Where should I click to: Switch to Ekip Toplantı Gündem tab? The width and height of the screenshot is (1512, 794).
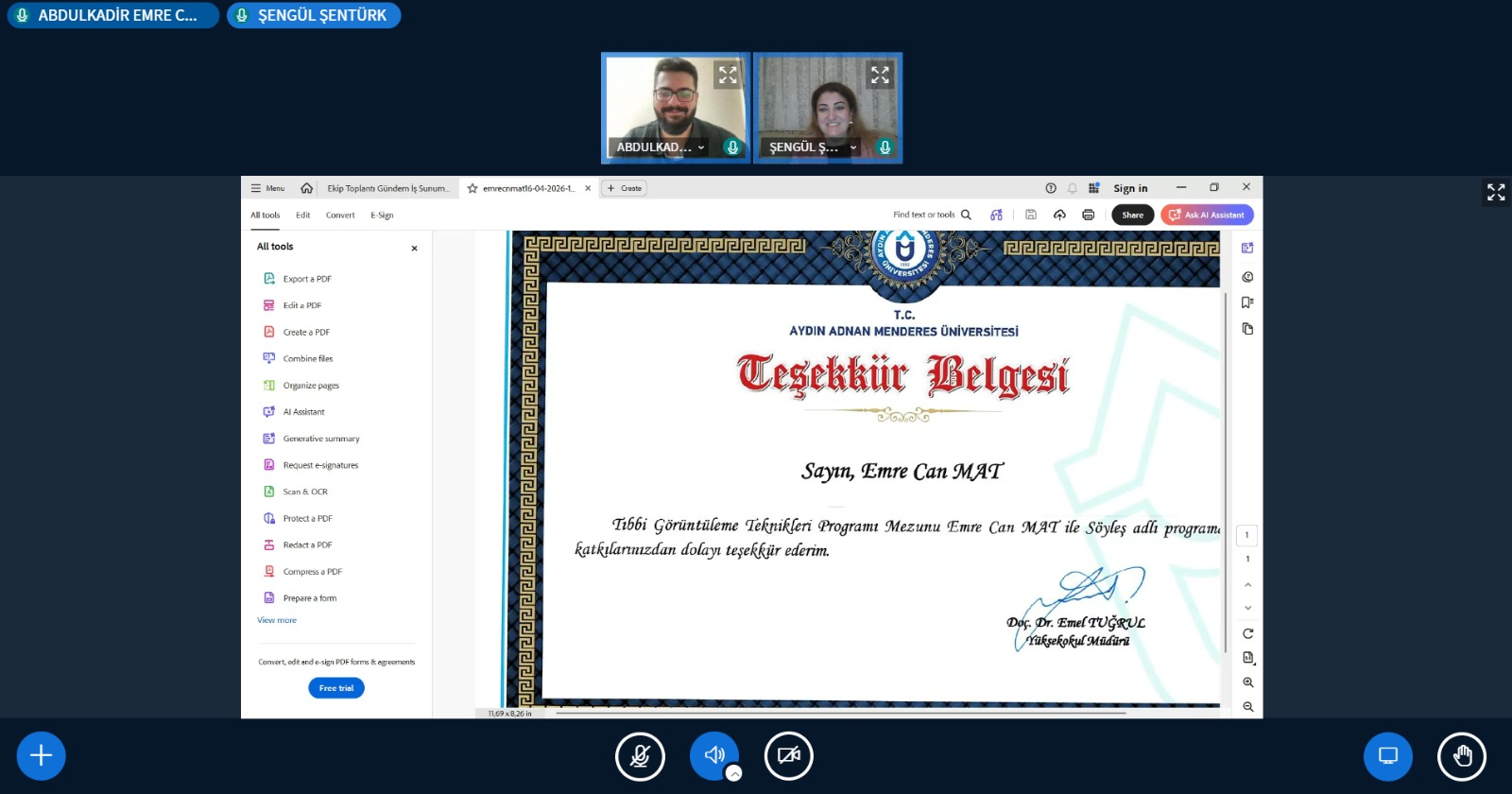coord(387,188)
